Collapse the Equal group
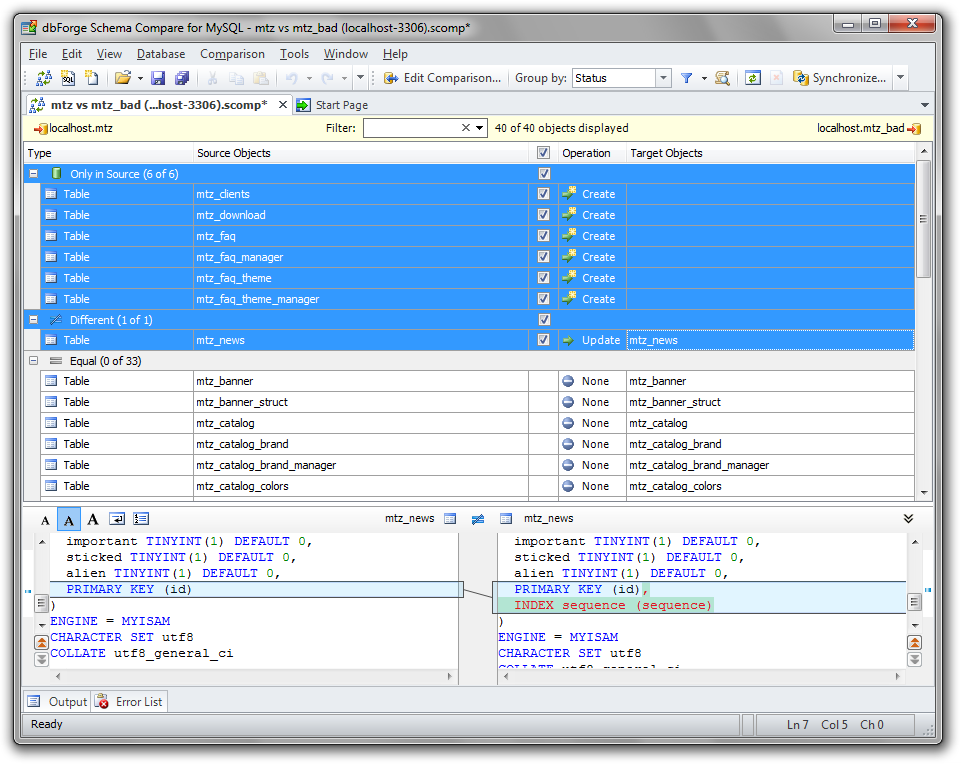Screen dimensions: 962x764 [34, 361]
